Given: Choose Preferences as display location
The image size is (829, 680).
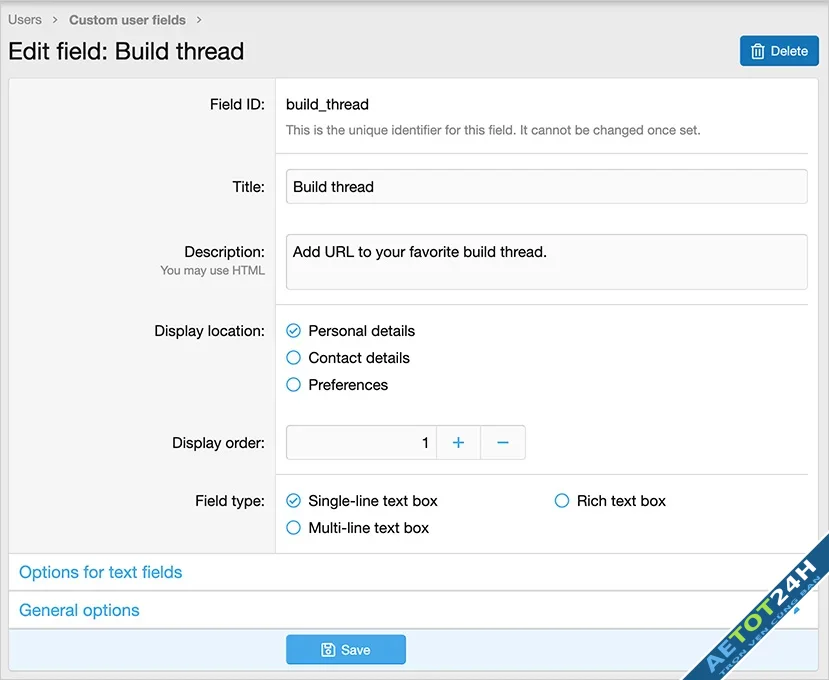Looking at the screenshot, I should click(294, 385).
